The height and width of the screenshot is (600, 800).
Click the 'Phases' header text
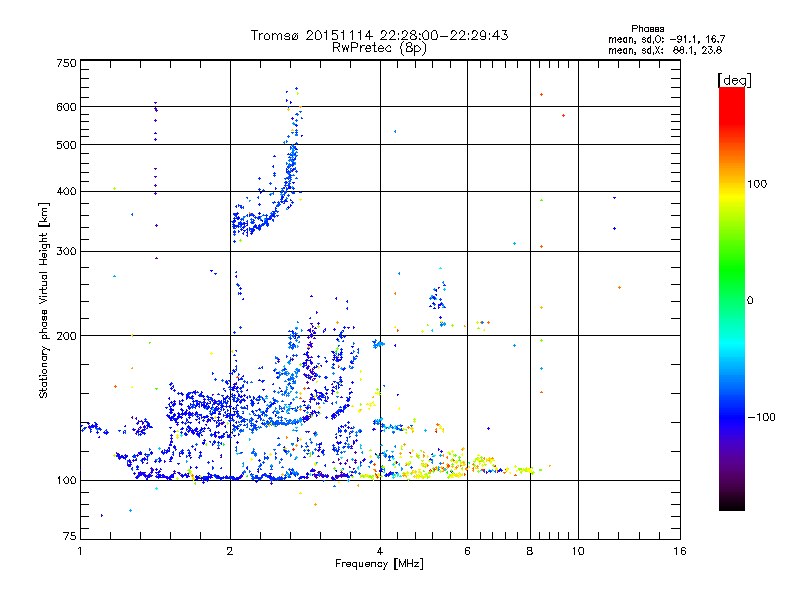647,29
